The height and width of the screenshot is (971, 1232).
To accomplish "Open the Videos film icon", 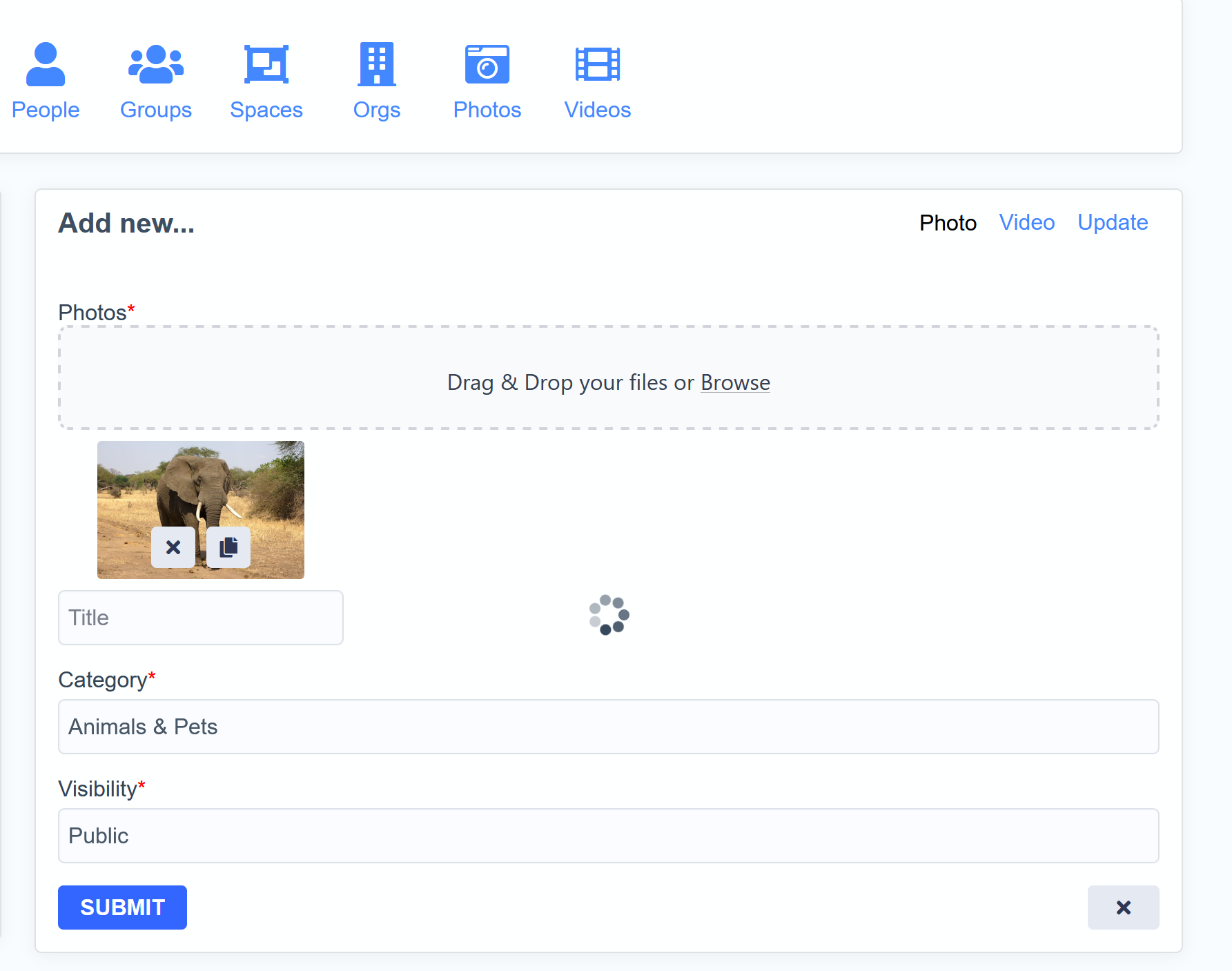I will click(598, 64).
